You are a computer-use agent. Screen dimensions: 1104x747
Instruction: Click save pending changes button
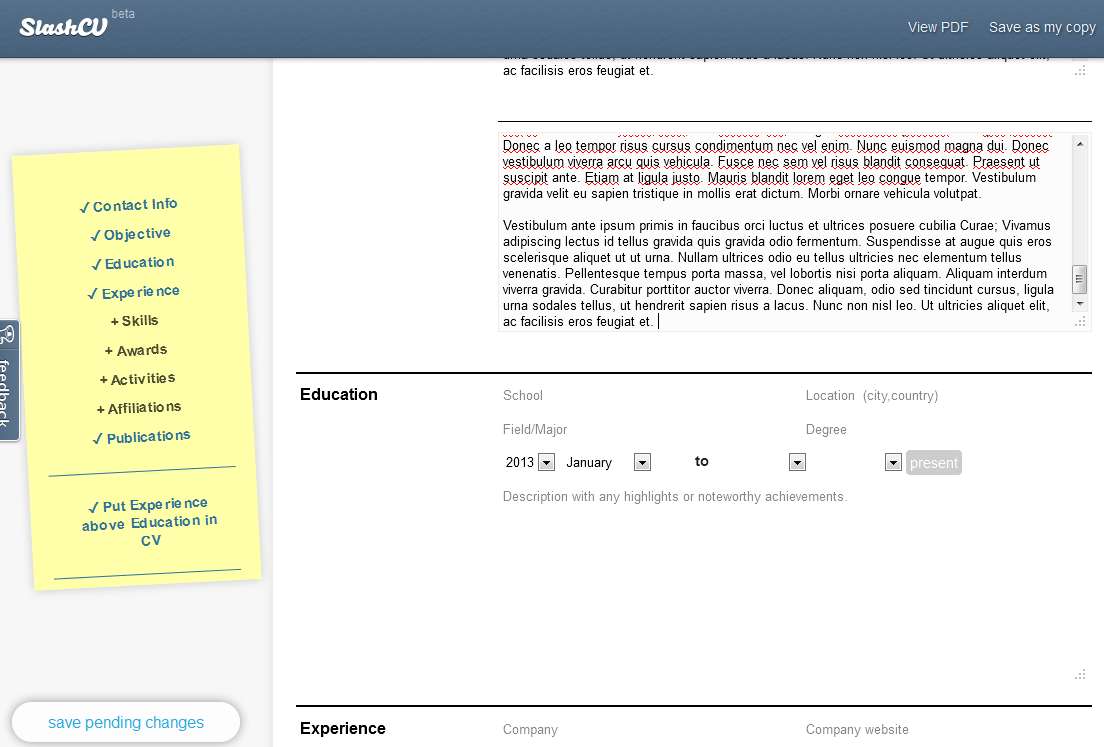[x=126, y=722]
